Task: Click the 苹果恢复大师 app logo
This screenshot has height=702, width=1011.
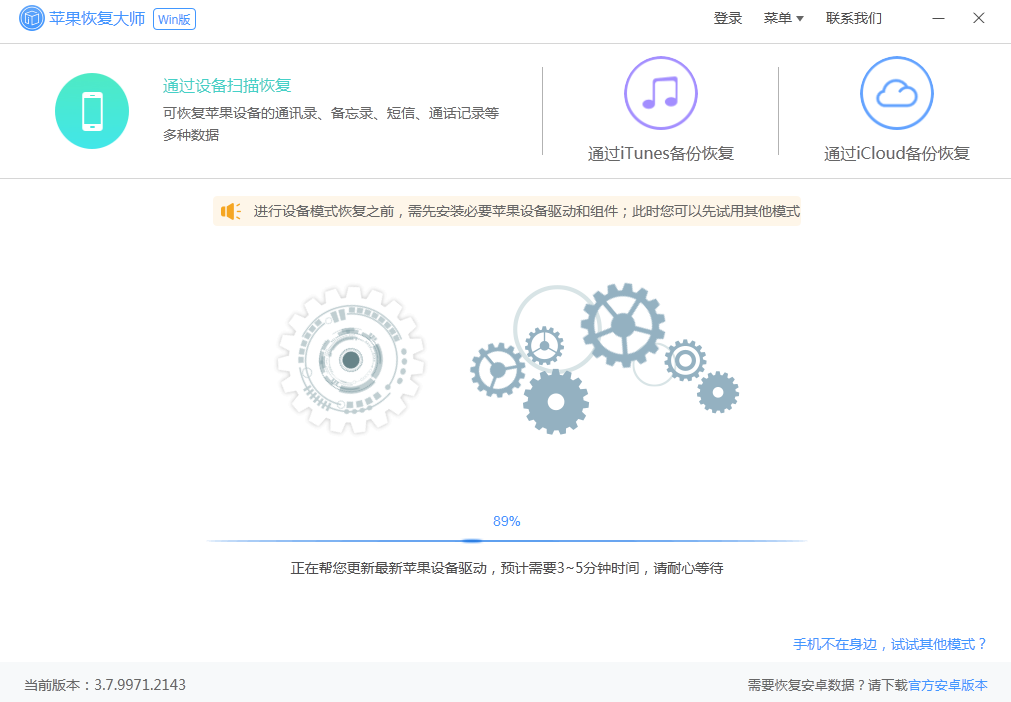Action: (33, 18)
